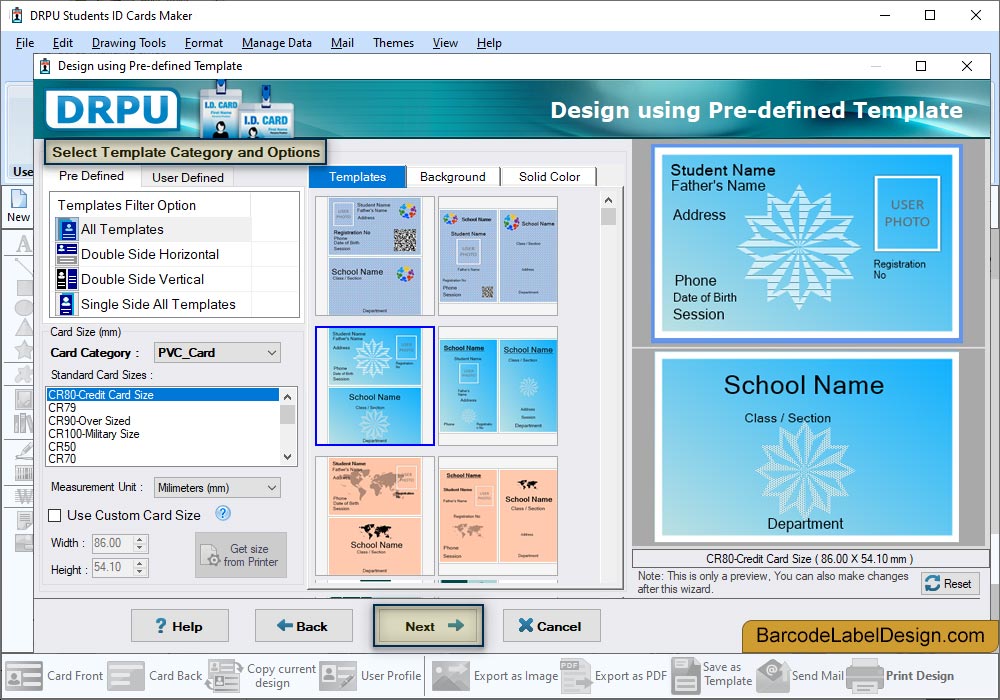Open the Manage Data menu
The height and width of the screenshot is (700, 1000).
click(277, 43)
